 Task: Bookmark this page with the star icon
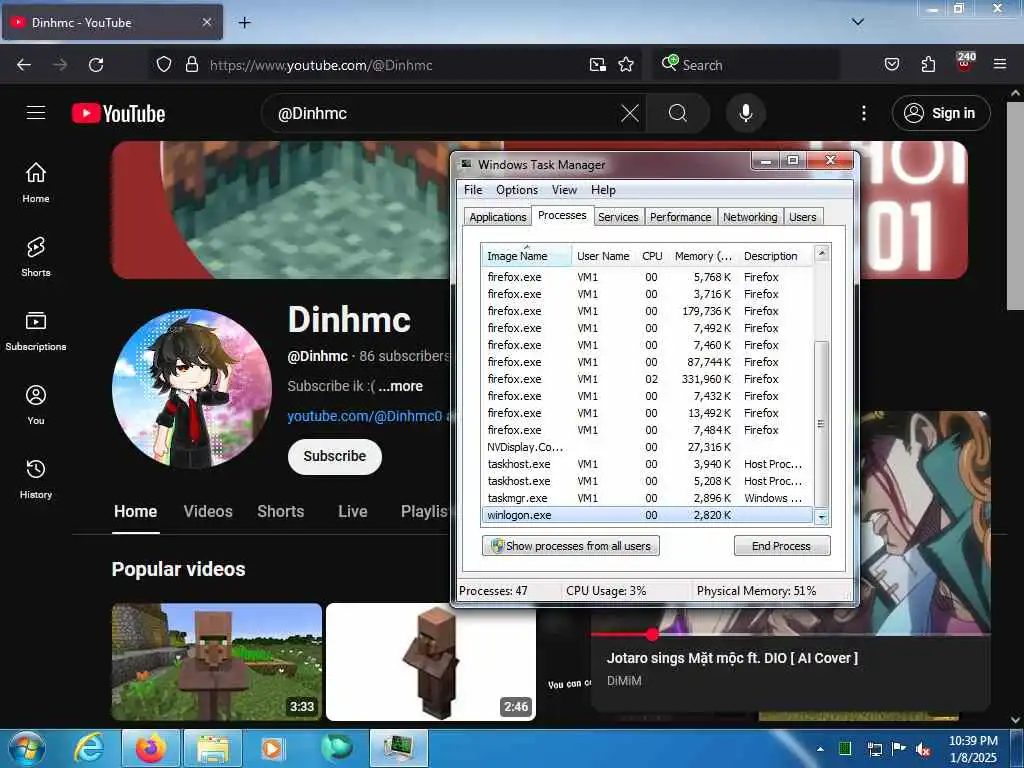click(x=626, y=65)
